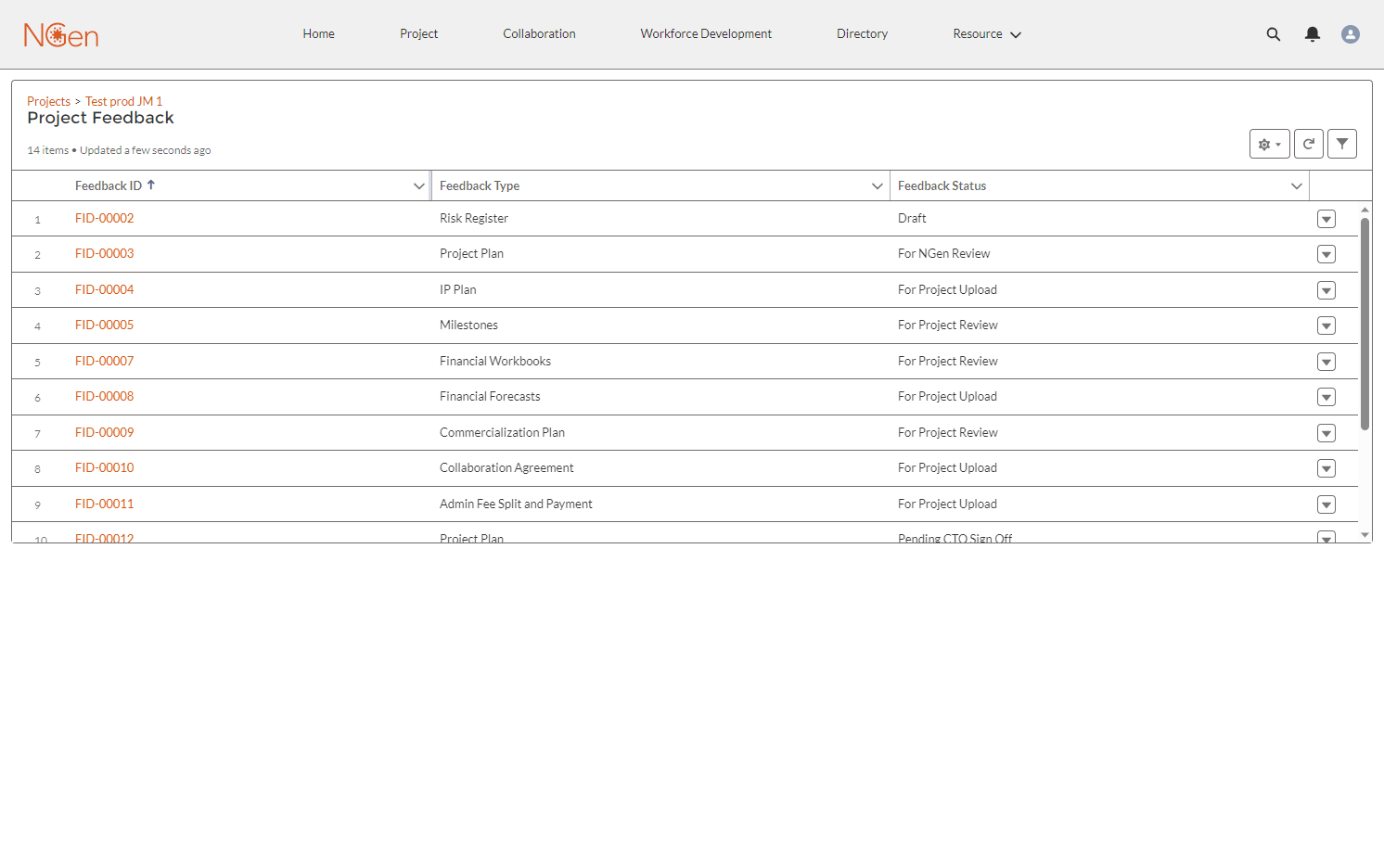Open feedback record FID-00003
The image size is (1384, 868).
(x=104, y=253)
